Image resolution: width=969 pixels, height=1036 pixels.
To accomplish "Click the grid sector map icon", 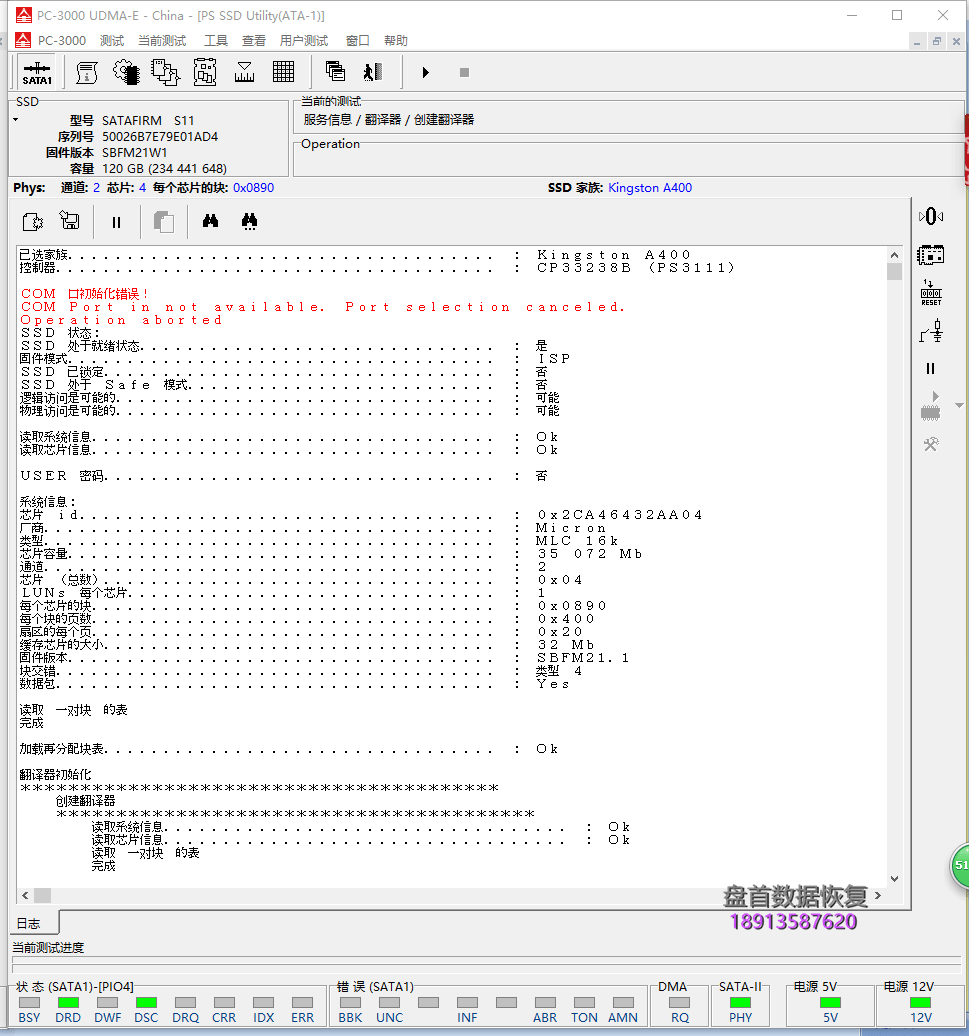I will [283, 72].
